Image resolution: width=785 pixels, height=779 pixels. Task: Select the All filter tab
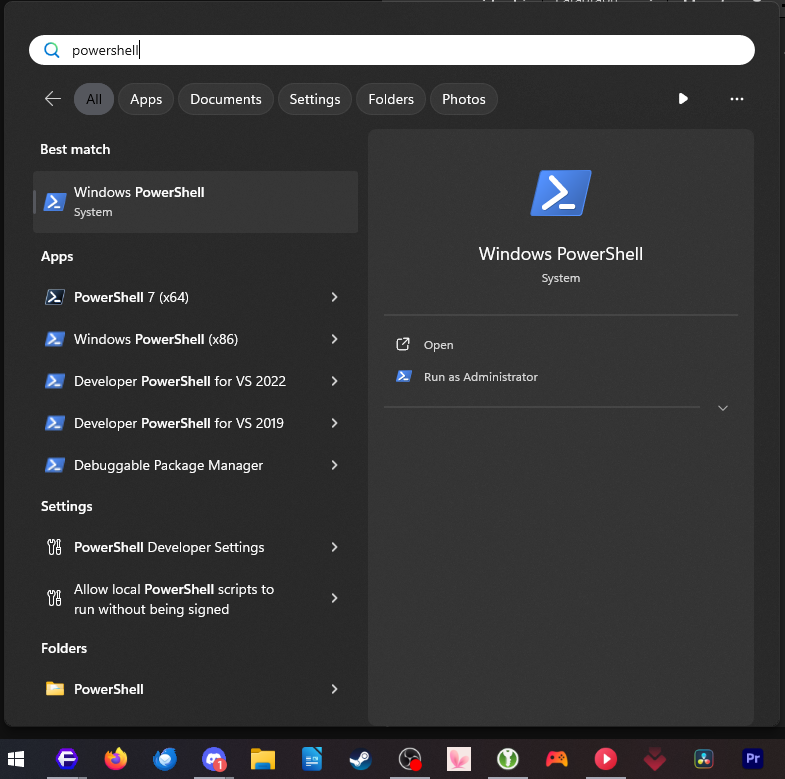(x=94, y=99)
